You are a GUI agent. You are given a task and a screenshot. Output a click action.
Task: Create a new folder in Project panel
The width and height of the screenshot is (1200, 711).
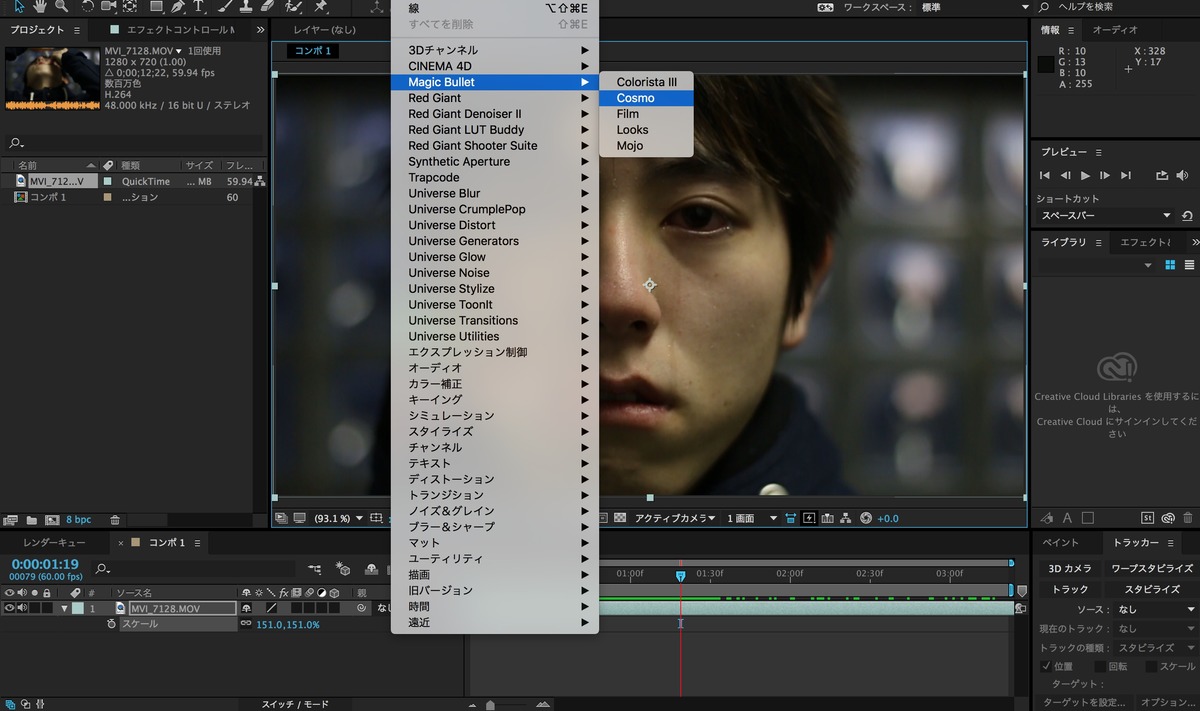coord(32,520)
